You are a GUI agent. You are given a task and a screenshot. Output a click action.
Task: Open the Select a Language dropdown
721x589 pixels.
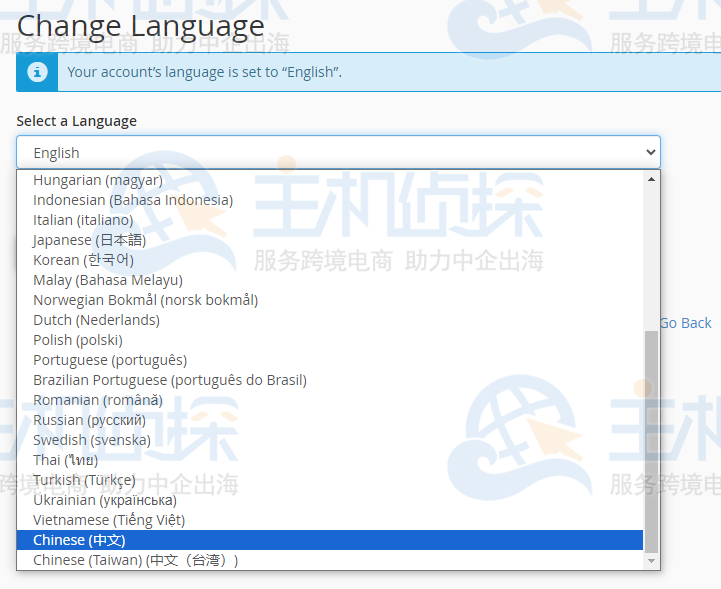coord(338,152)
